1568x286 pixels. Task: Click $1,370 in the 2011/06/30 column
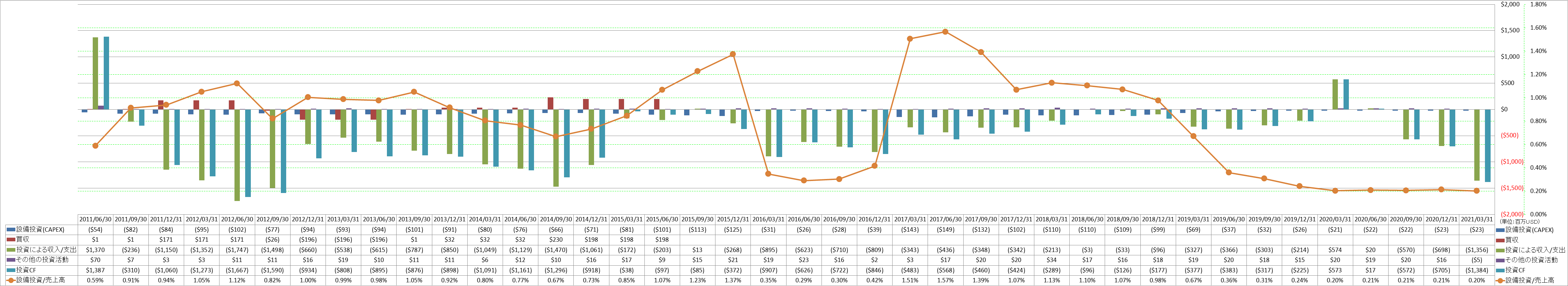click(96, 250)
